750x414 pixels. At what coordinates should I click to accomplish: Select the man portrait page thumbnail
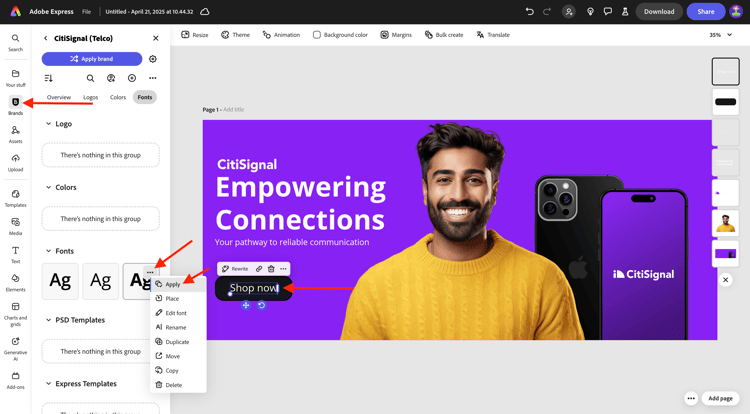coord(725,224)
